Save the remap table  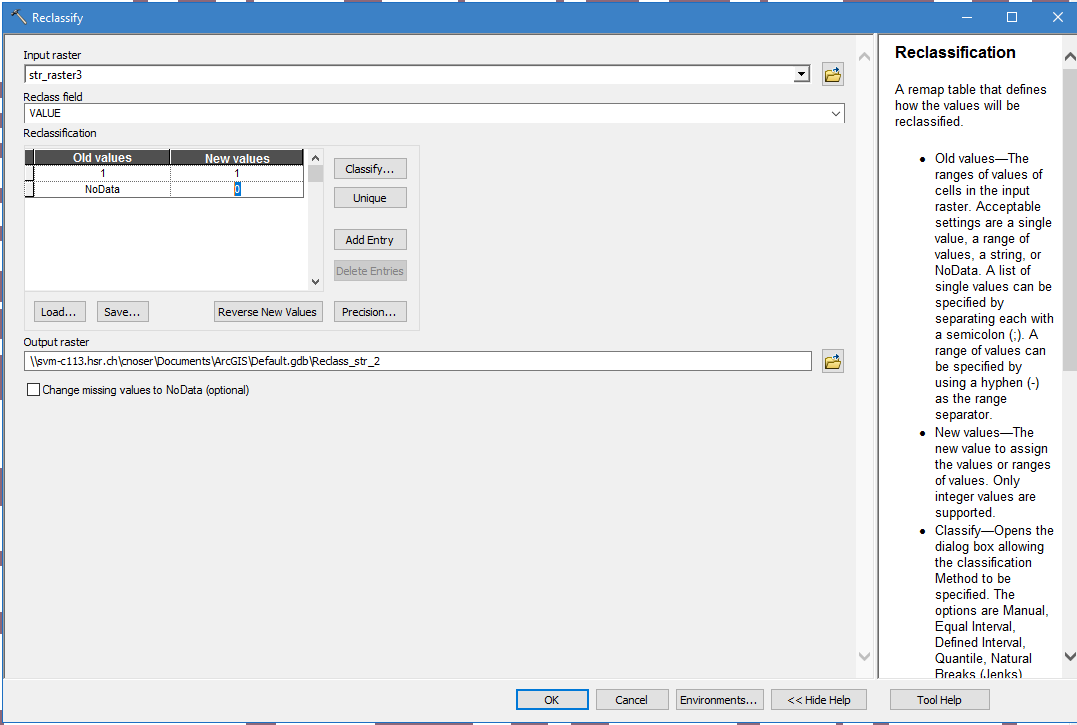123,312
